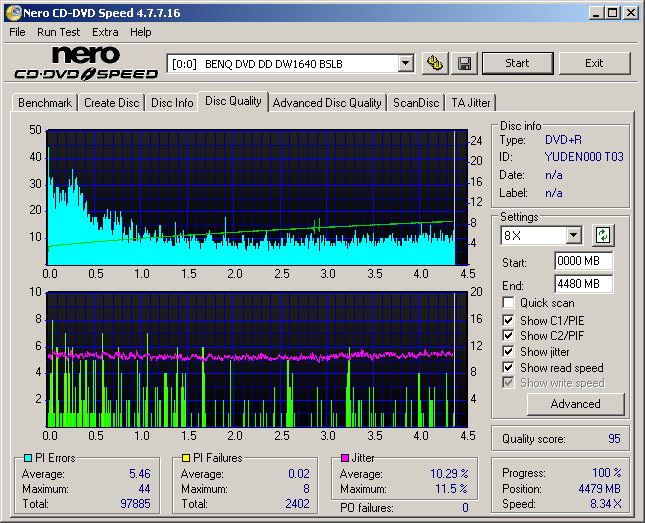This screenshot has width=645, height=523.
Task: Click the greyed Show write speed checkbox
Action: pos(508,383)
